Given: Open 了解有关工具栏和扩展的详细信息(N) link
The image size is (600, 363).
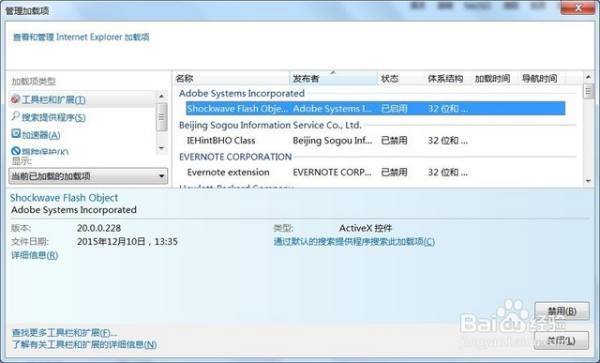Looking at the screenshot, I should click(84, 344).
